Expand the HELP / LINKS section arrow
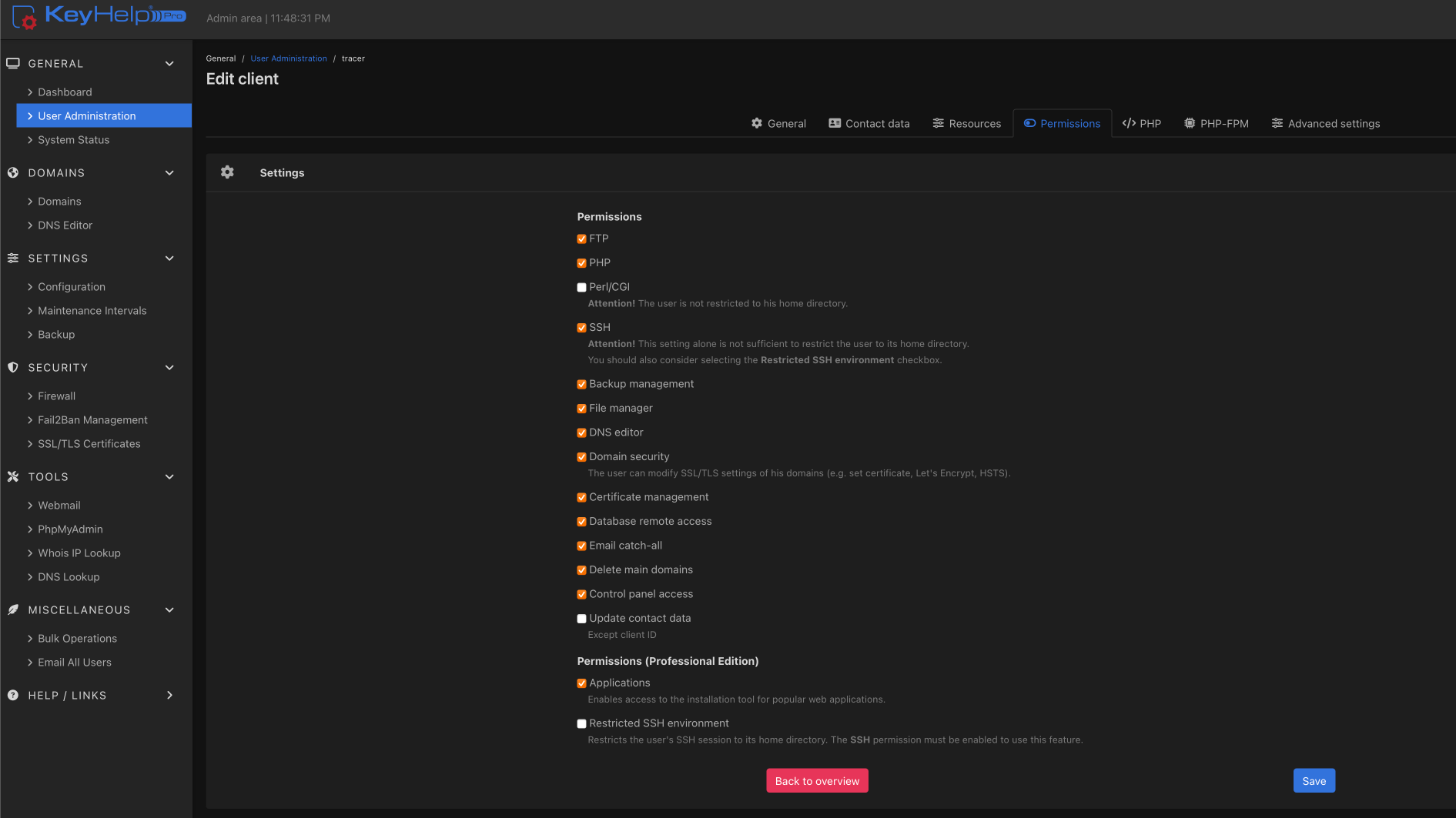The image size is (1456, 818). (x=169, y=696)
